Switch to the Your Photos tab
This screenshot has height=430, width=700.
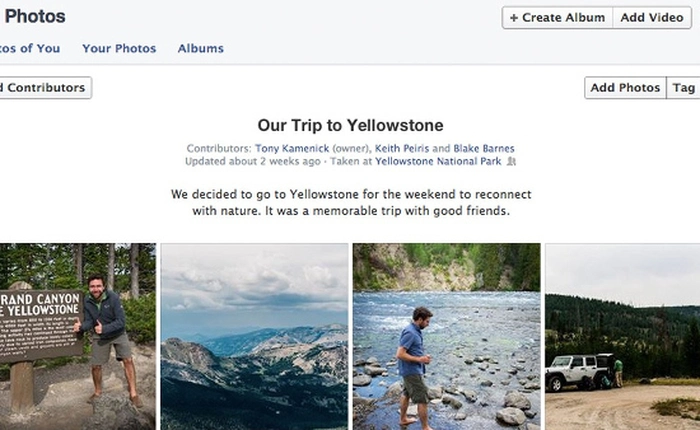point(119,48)
